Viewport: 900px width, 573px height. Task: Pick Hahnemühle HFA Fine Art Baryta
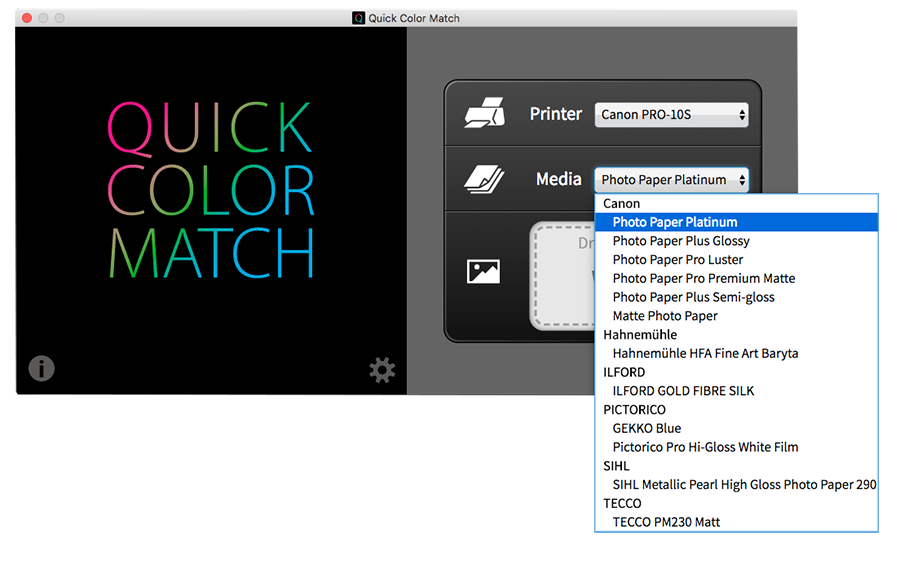click(x=736, y=353)
